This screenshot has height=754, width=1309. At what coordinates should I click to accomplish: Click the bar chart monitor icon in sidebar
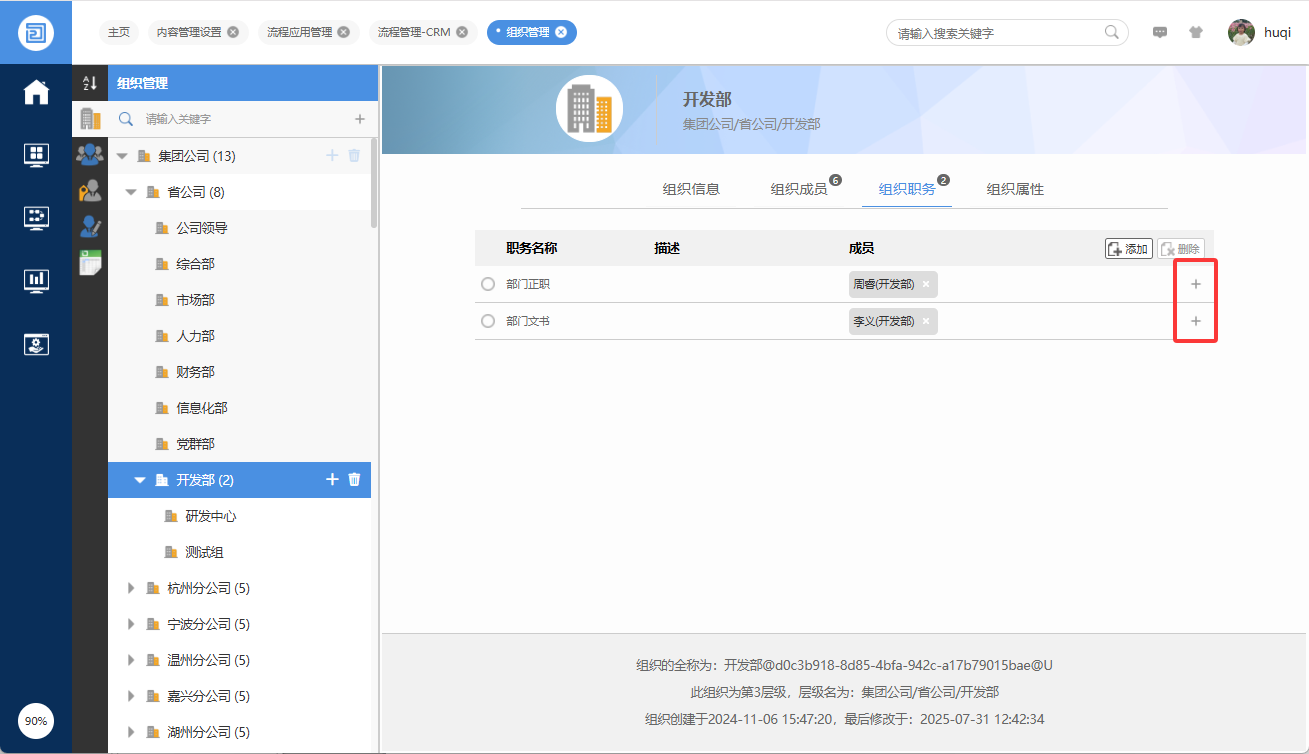(x=36, y=281)
